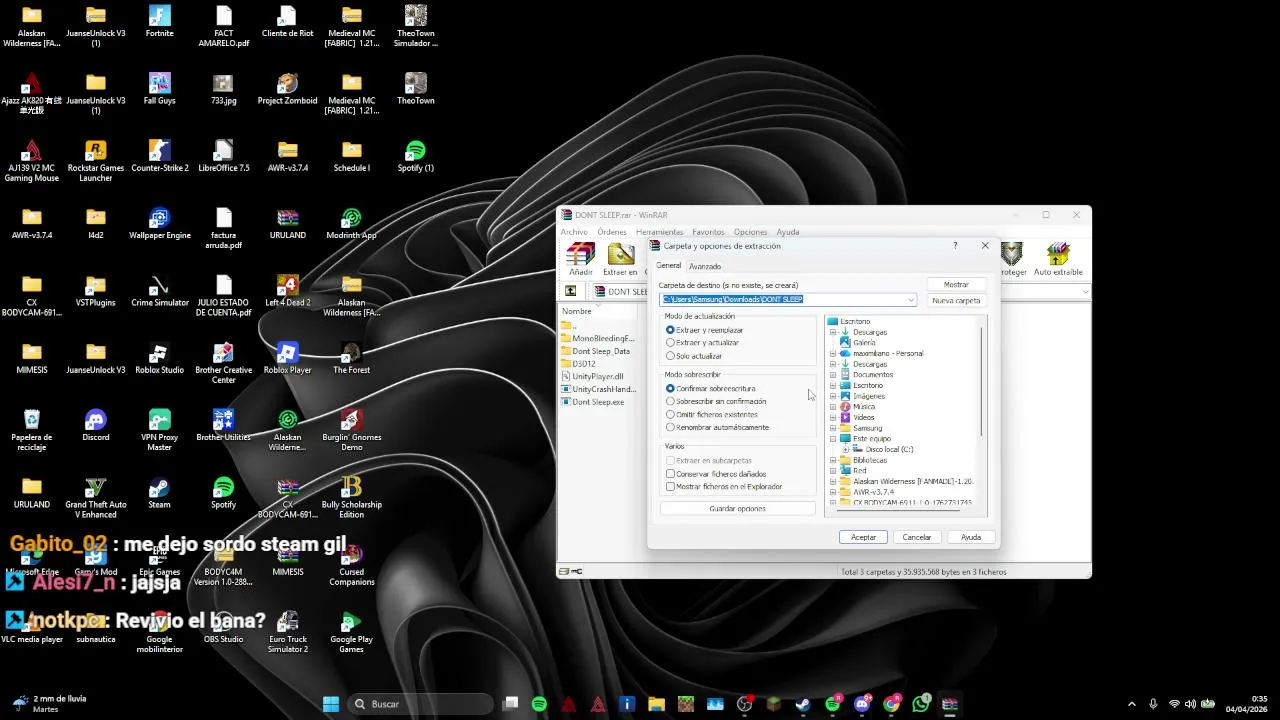The image size is (1280, 720).
Task: Click the folder tree vertical scrollbar
Action: [982, 380]
